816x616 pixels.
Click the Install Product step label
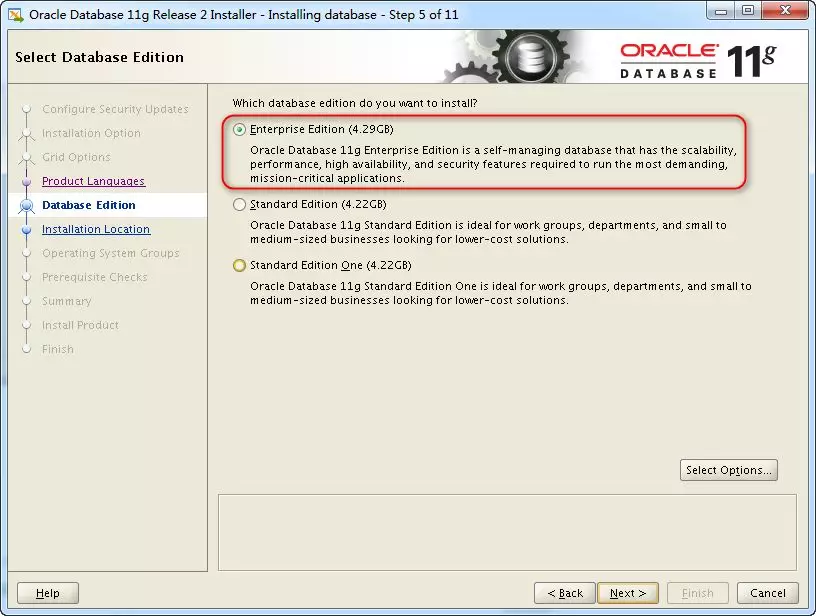[80, 325]
